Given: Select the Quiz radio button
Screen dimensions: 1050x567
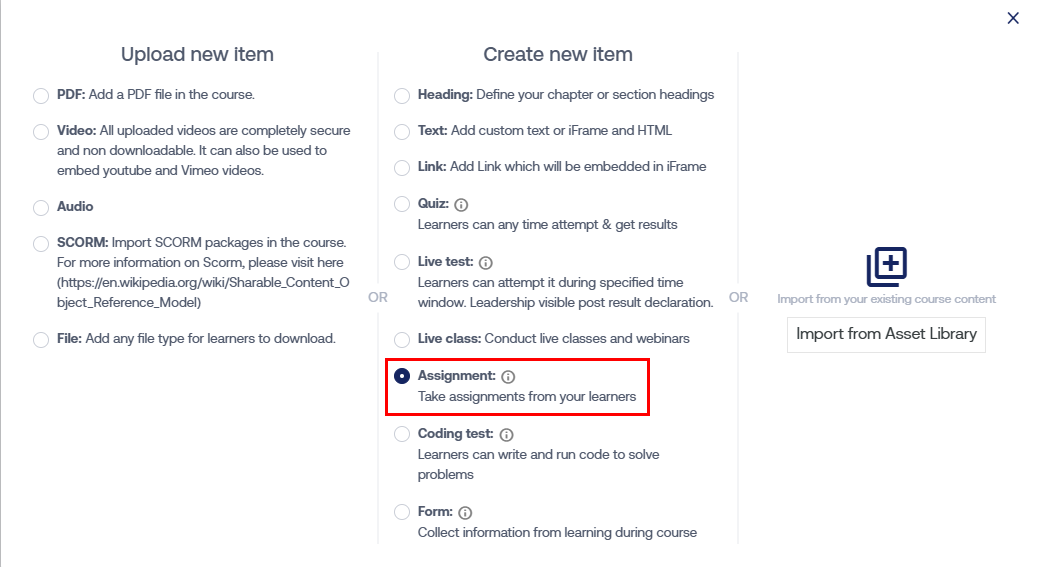Looking at the screenshot, I should tap(402, 204).
